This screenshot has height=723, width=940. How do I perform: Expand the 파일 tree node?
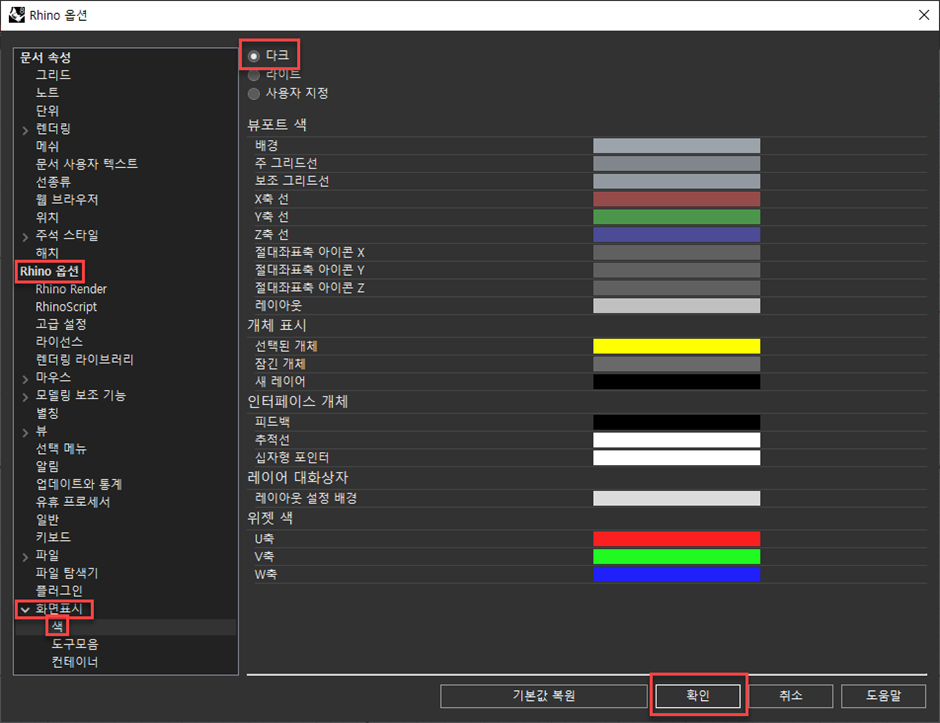tap(25, 556)
